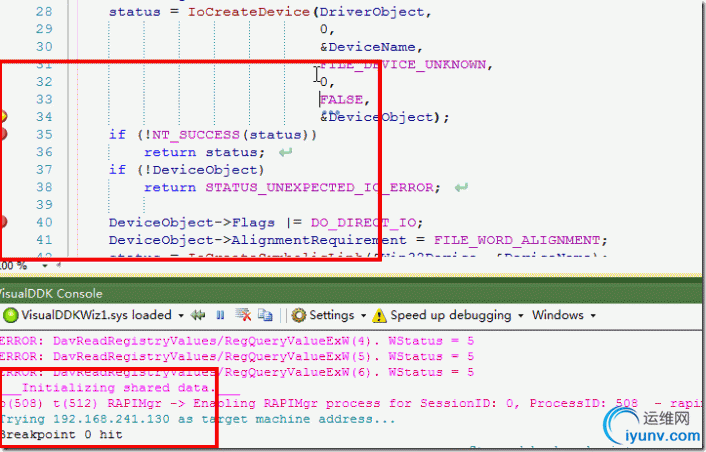The height and width of the screenshot is (452, 706).
Task: Click DeviceObject->Flags on line 40
Action: [x=191, y=222]
